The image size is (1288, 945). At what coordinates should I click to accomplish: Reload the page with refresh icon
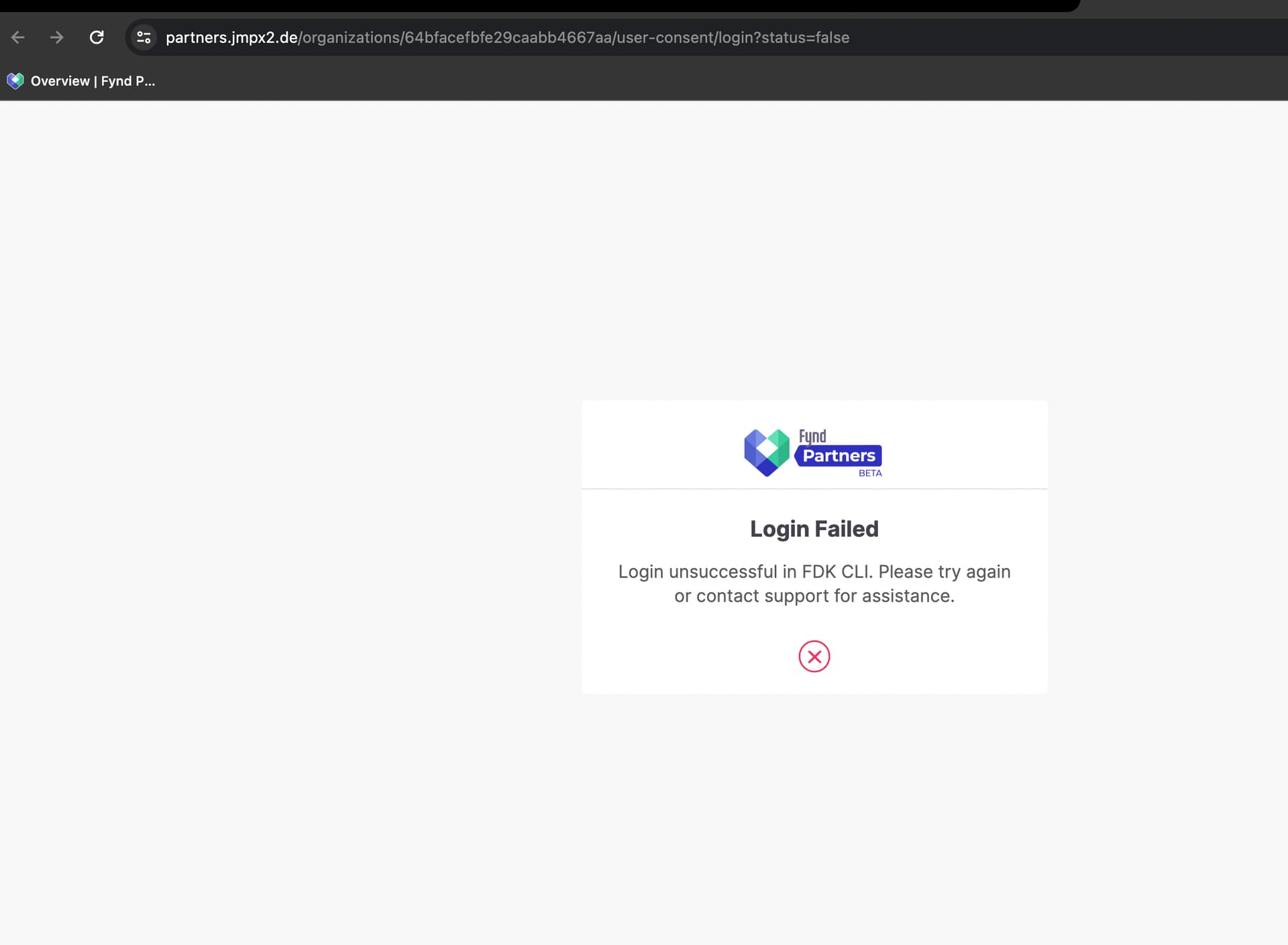[97, 38]
